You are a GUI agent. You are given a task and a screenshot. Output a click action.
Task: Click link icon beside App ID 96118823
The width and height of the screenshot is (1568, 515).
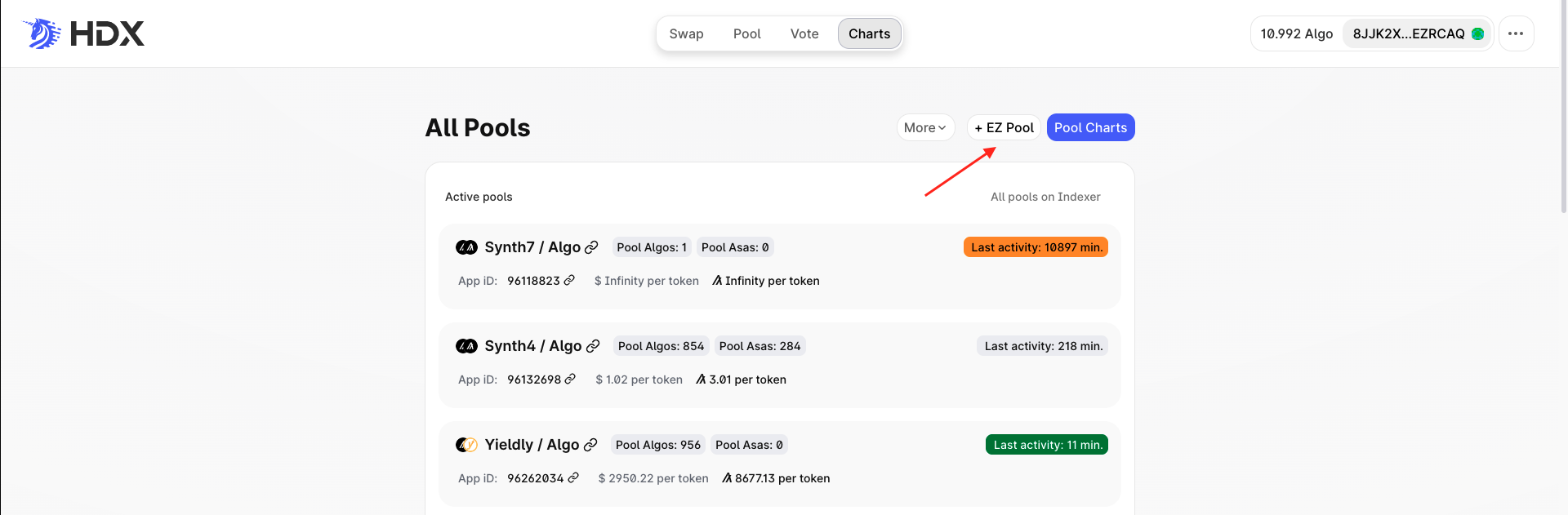coord(570,281)
